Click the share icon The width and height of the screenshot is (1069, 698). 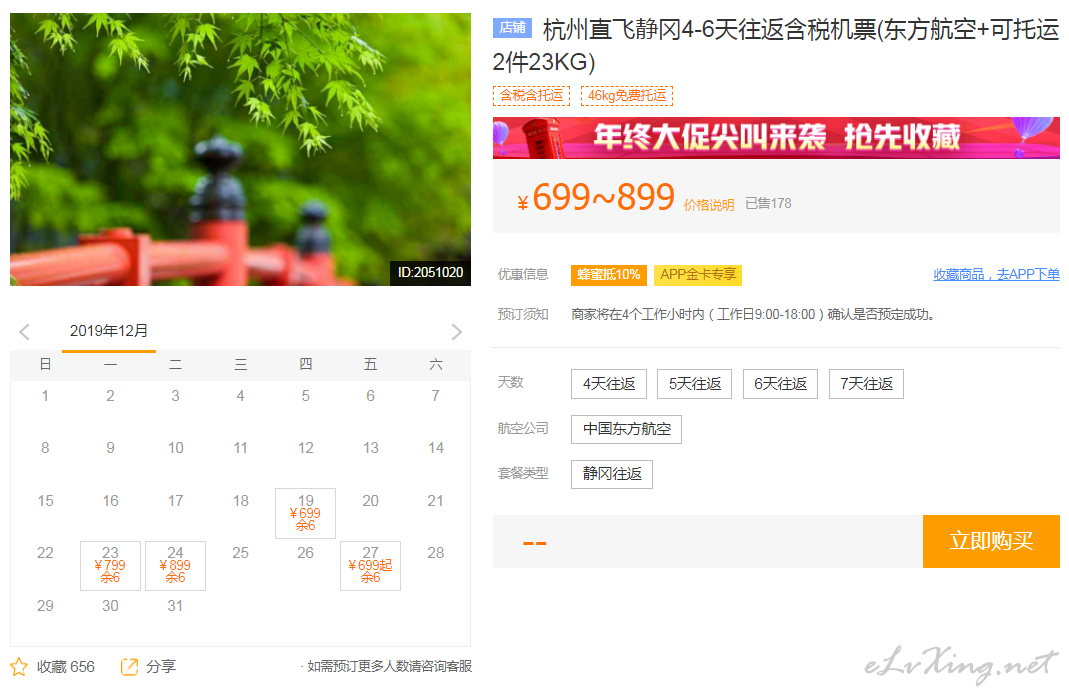tap(129, 667)
